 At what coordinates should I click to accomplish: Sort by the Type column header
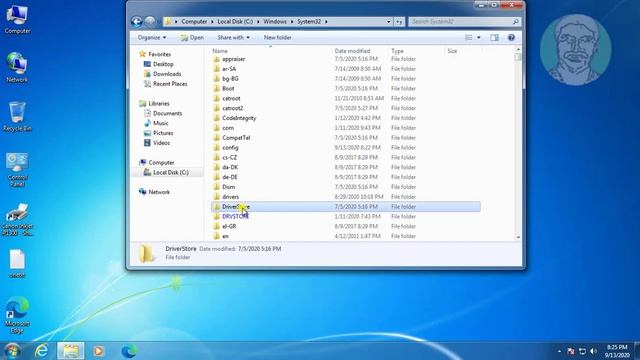tap(397, 51)
